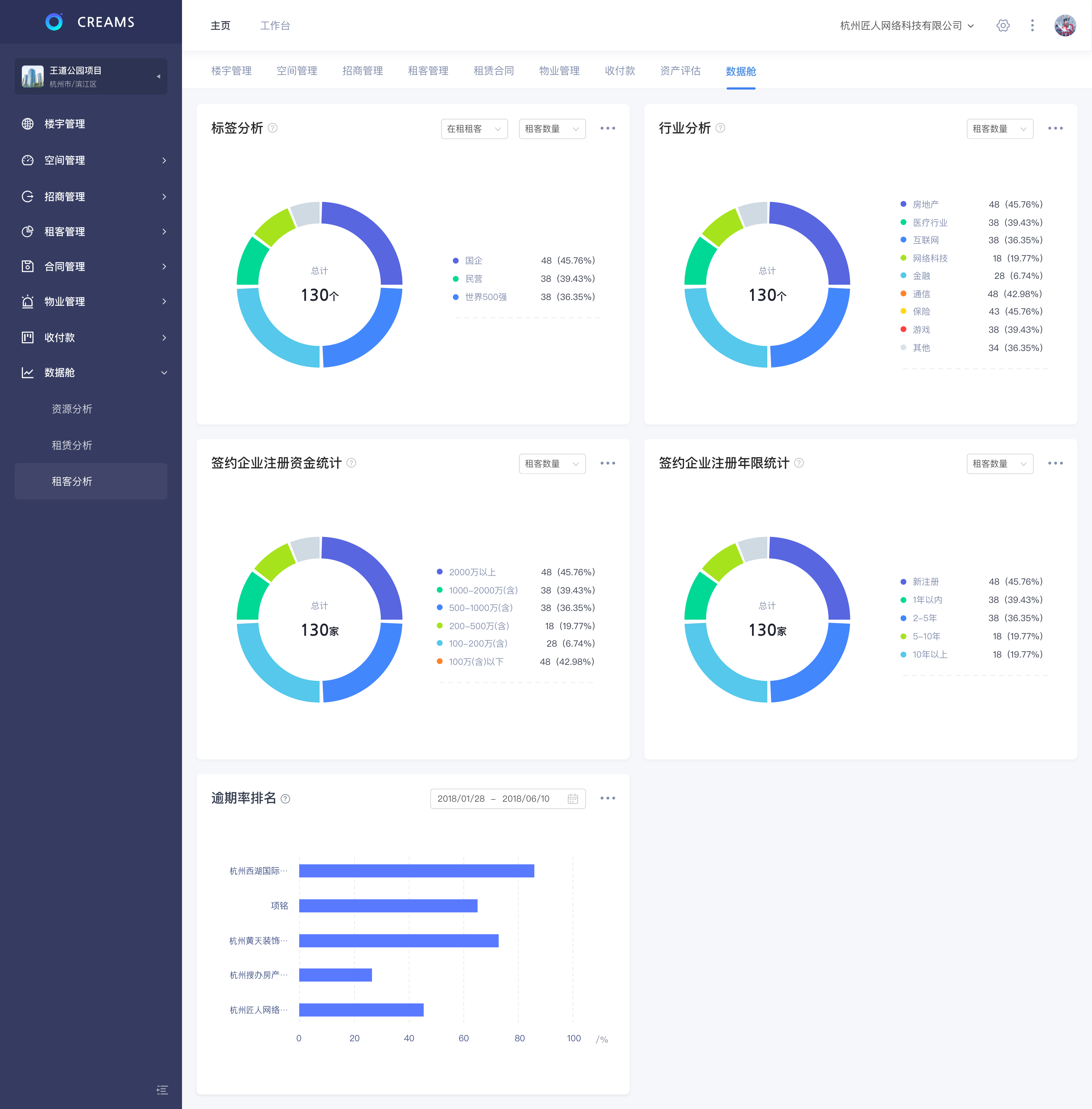Expand 合同管理 sidebar submenu
The width and height of the screenshot is (1092, 1109).
164,267
